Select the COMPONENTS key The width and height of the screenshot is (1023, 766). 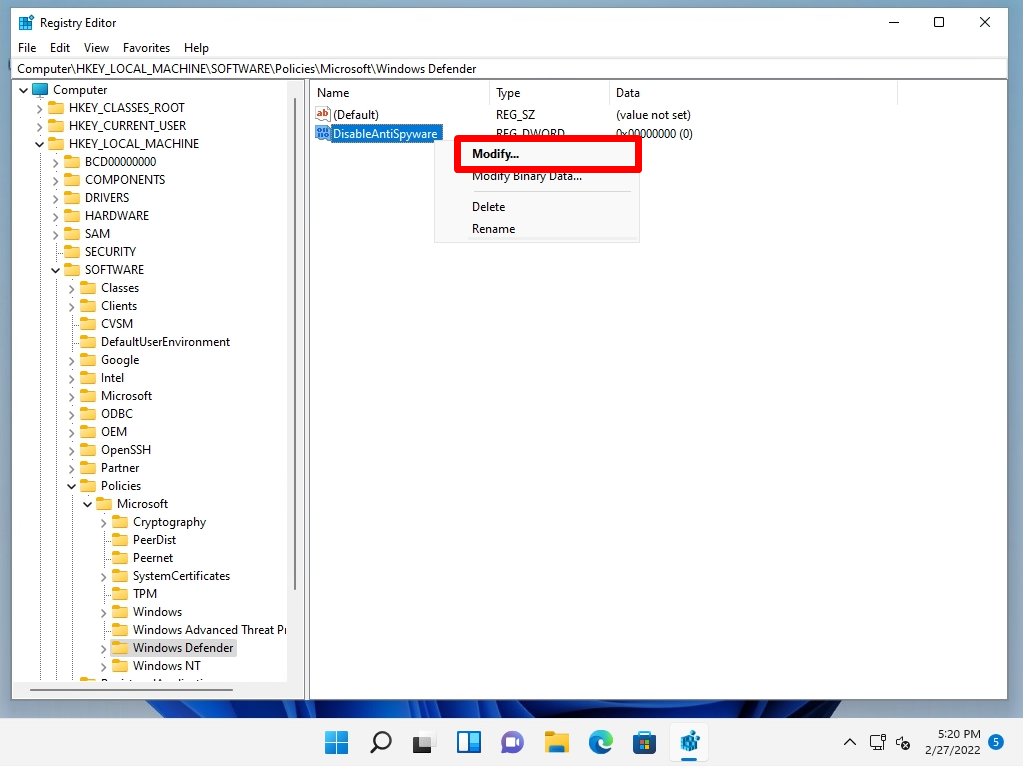coord(125,179)
